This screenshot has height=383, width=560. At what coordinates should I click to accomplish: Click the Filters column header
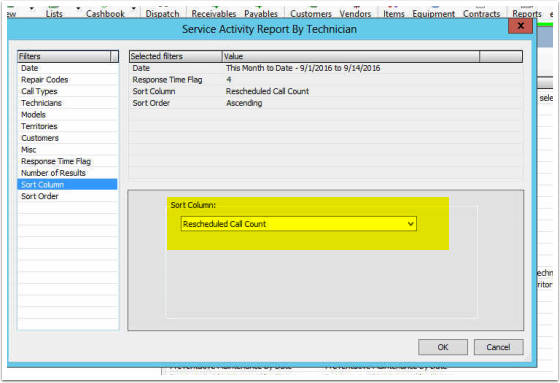pos(64,56)
